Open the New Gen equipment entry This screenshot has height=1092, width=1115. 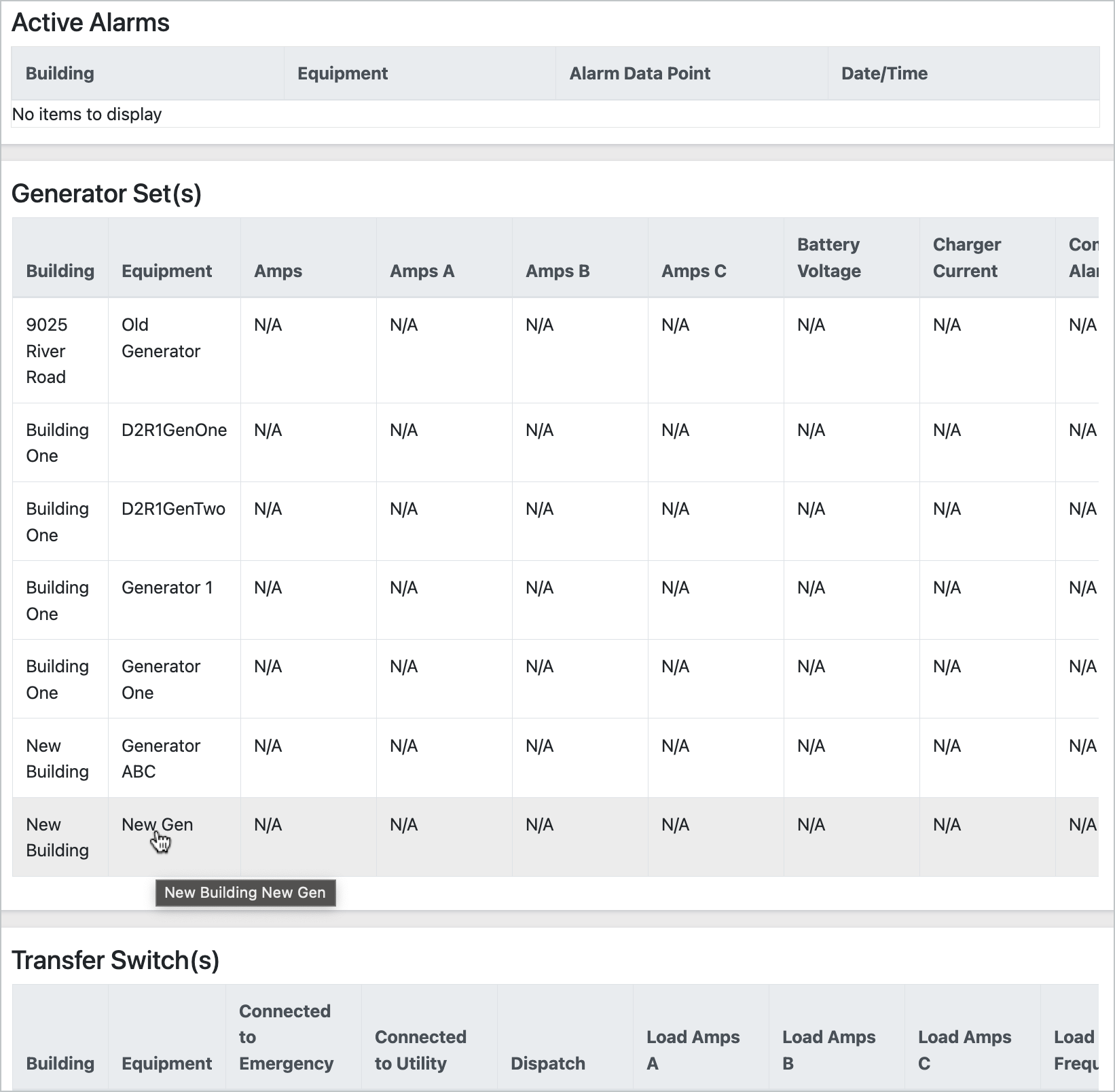coord(157,824)
